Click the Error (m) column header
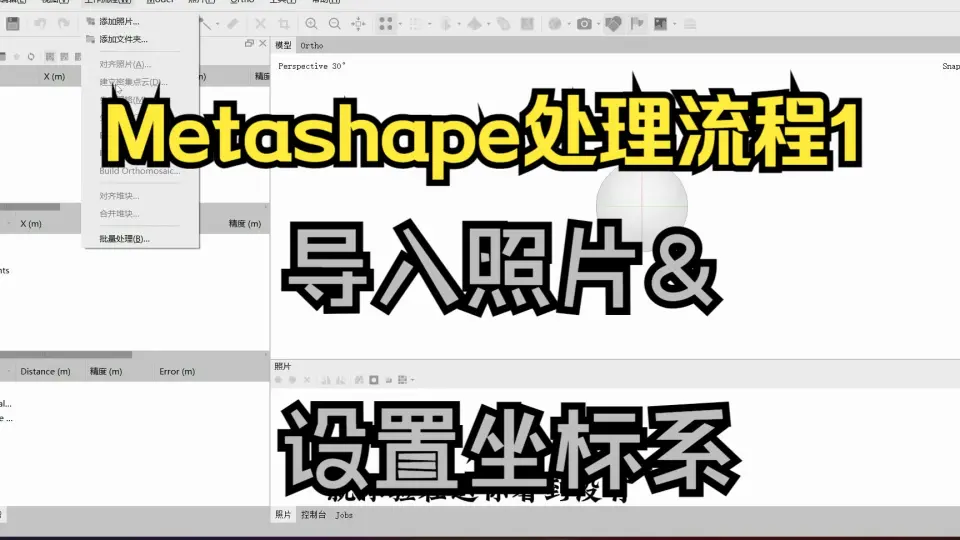 [x=177, y=372]
